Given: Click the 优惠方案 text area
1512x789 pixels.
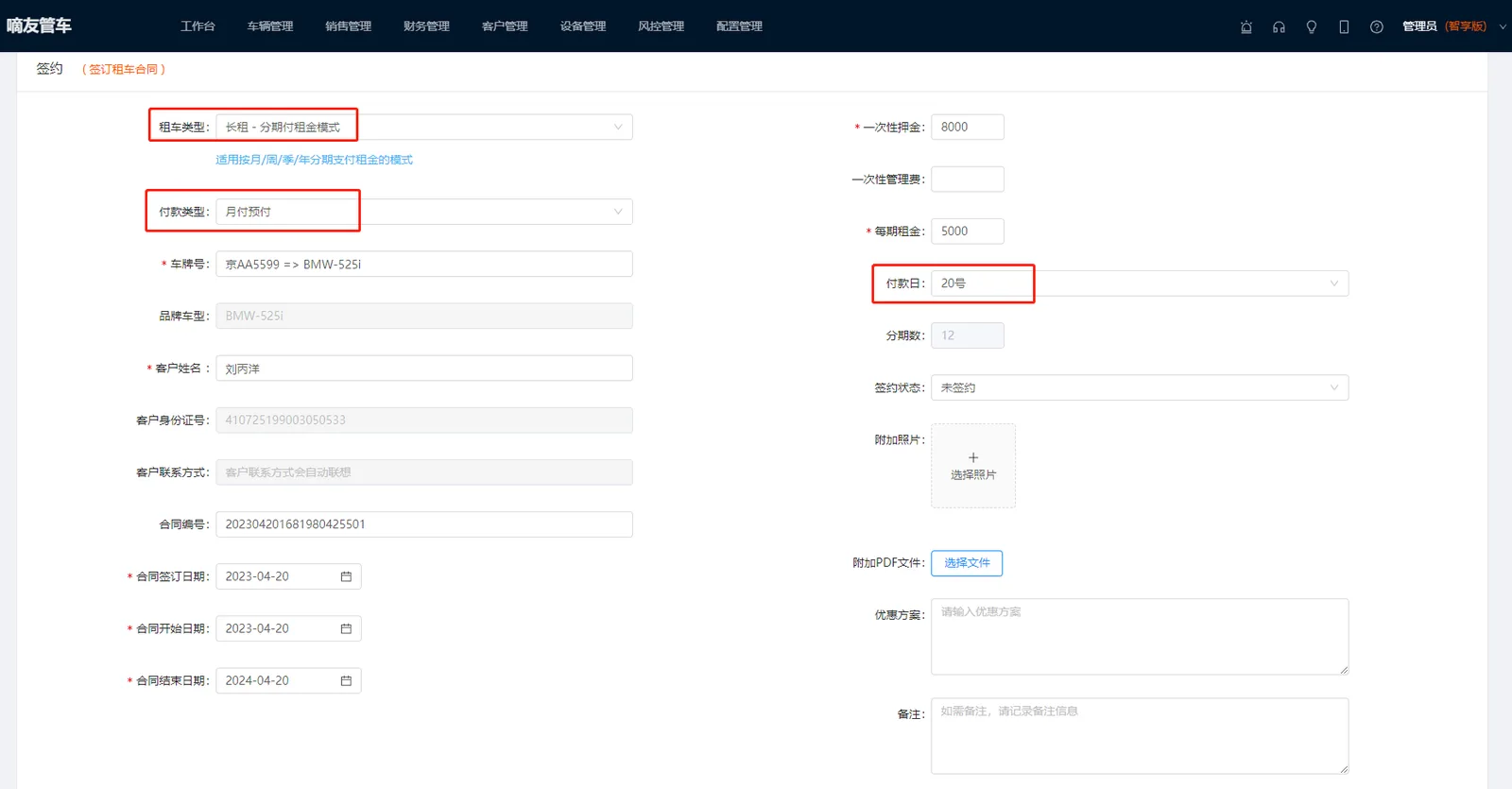Looking at the screenshot, I should point(1140,637).
